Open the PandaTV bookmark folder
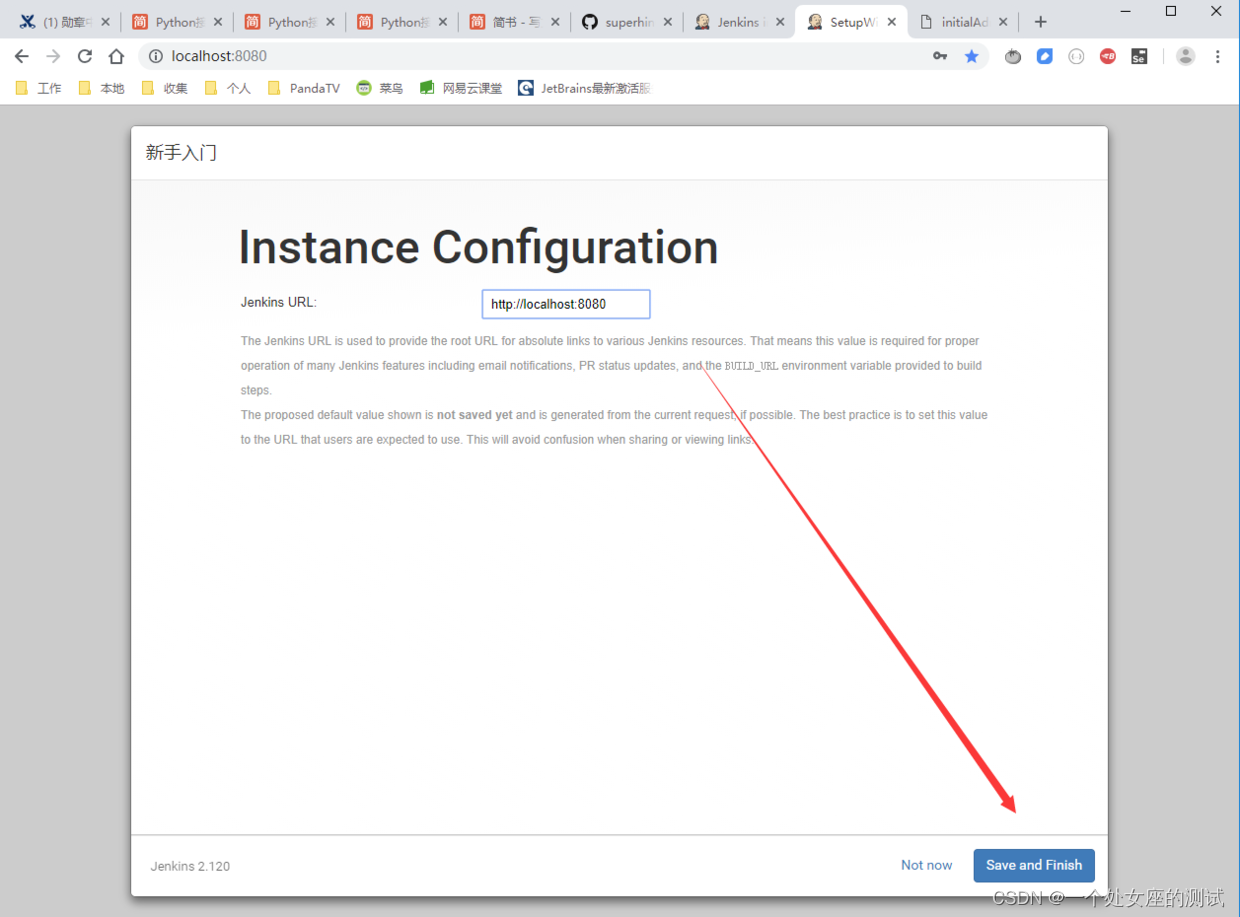The width and height of the screenshot is (1240, 917). pyautogui.click(x=304, y=88)
